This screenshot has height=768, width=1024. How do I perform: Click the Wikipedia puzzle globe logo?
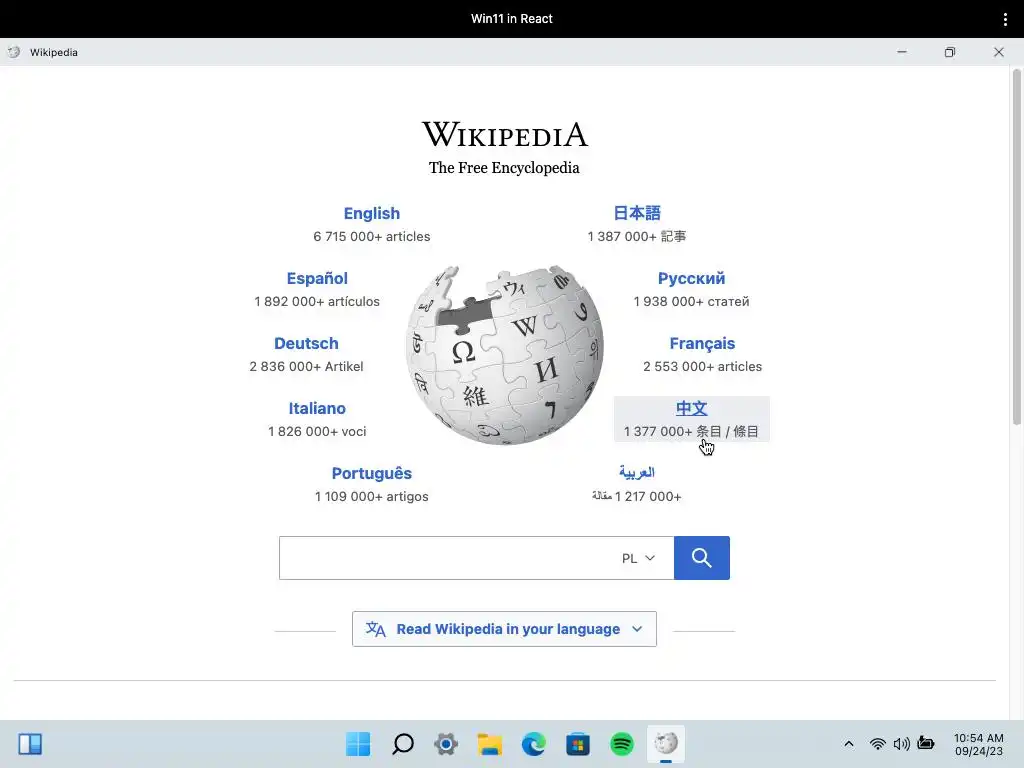coord(504,355)
